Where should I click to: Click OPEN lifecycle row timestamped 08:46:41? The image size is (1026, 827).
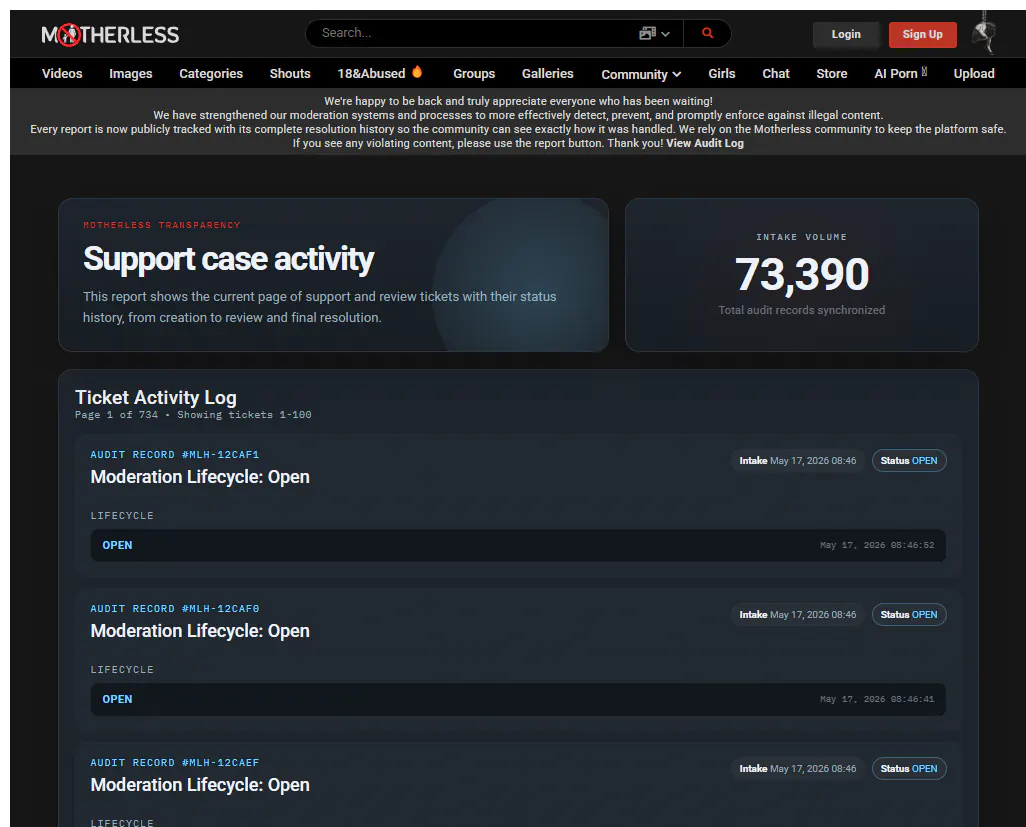[x=518, y=699]
